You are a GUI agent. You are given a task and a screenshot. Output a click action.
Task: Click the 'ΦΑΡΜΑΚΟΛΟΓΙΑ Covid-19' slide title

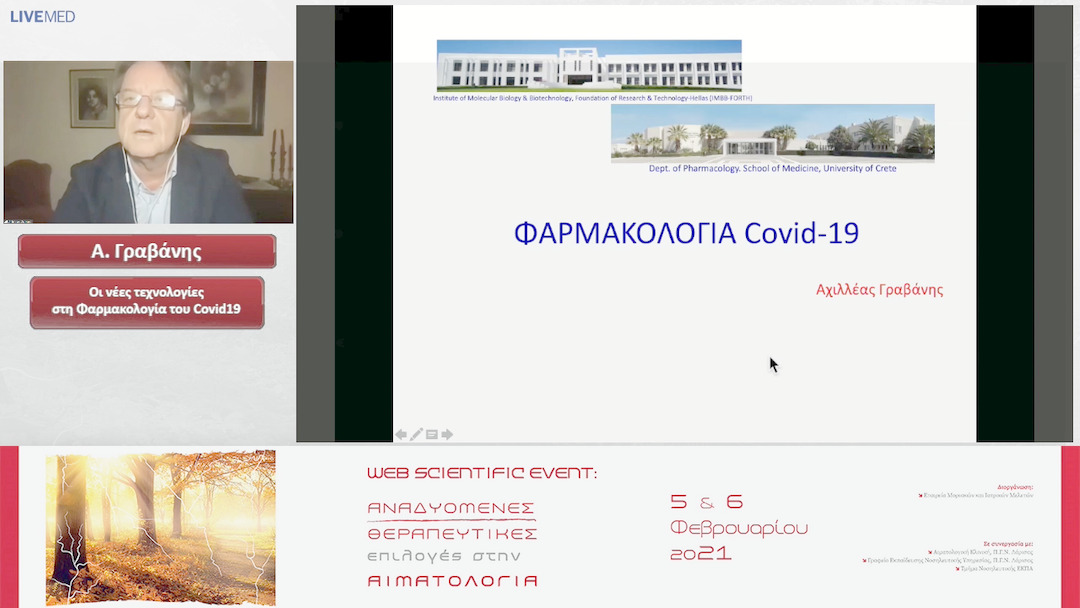coord(686,233)
